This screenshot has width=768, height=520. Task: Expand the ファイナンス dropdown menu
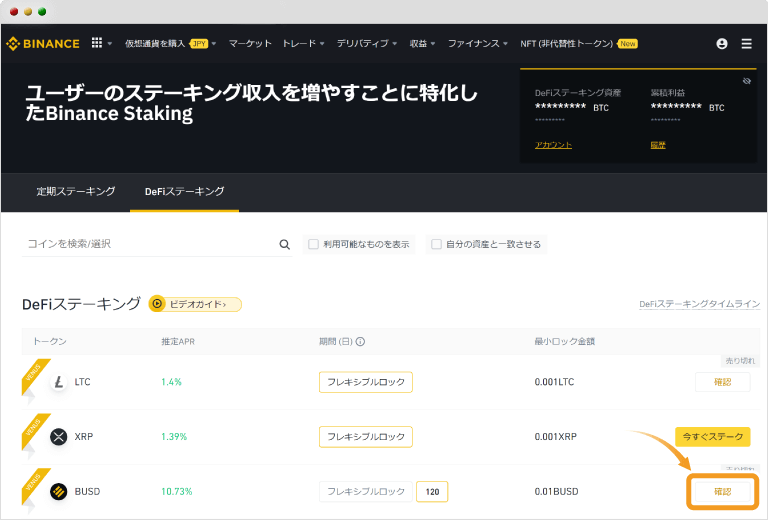[x=505, y=44]
